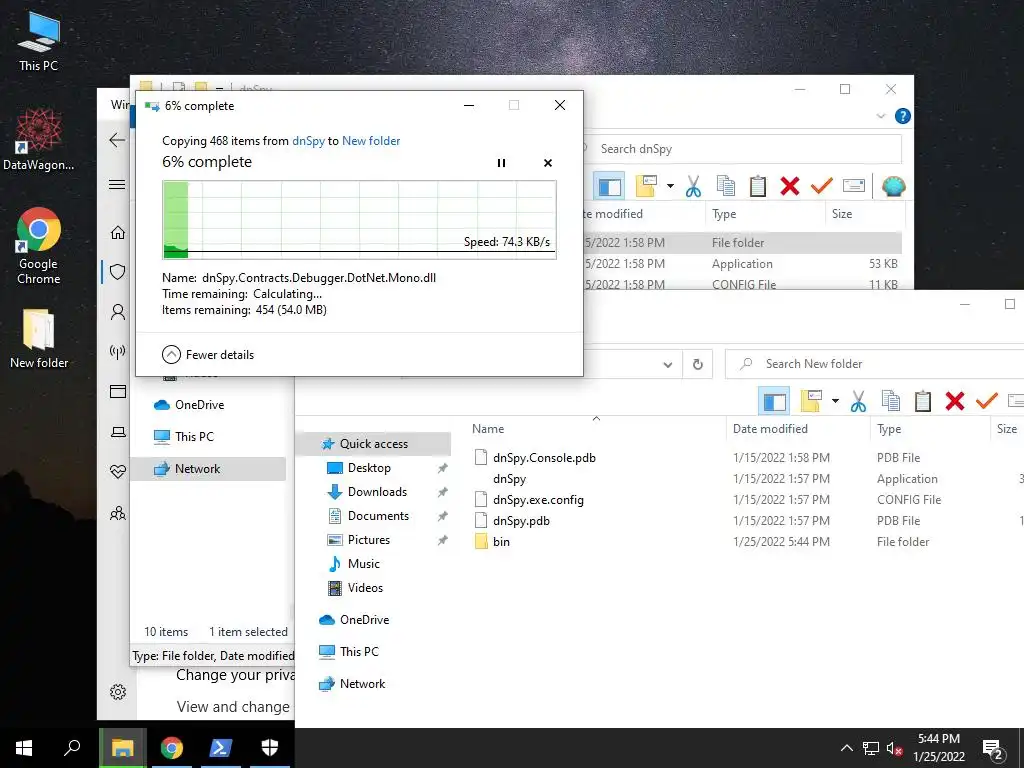1024x768 pixels.
Task: Open the New folder destination link
Action: tap(371, 140)
